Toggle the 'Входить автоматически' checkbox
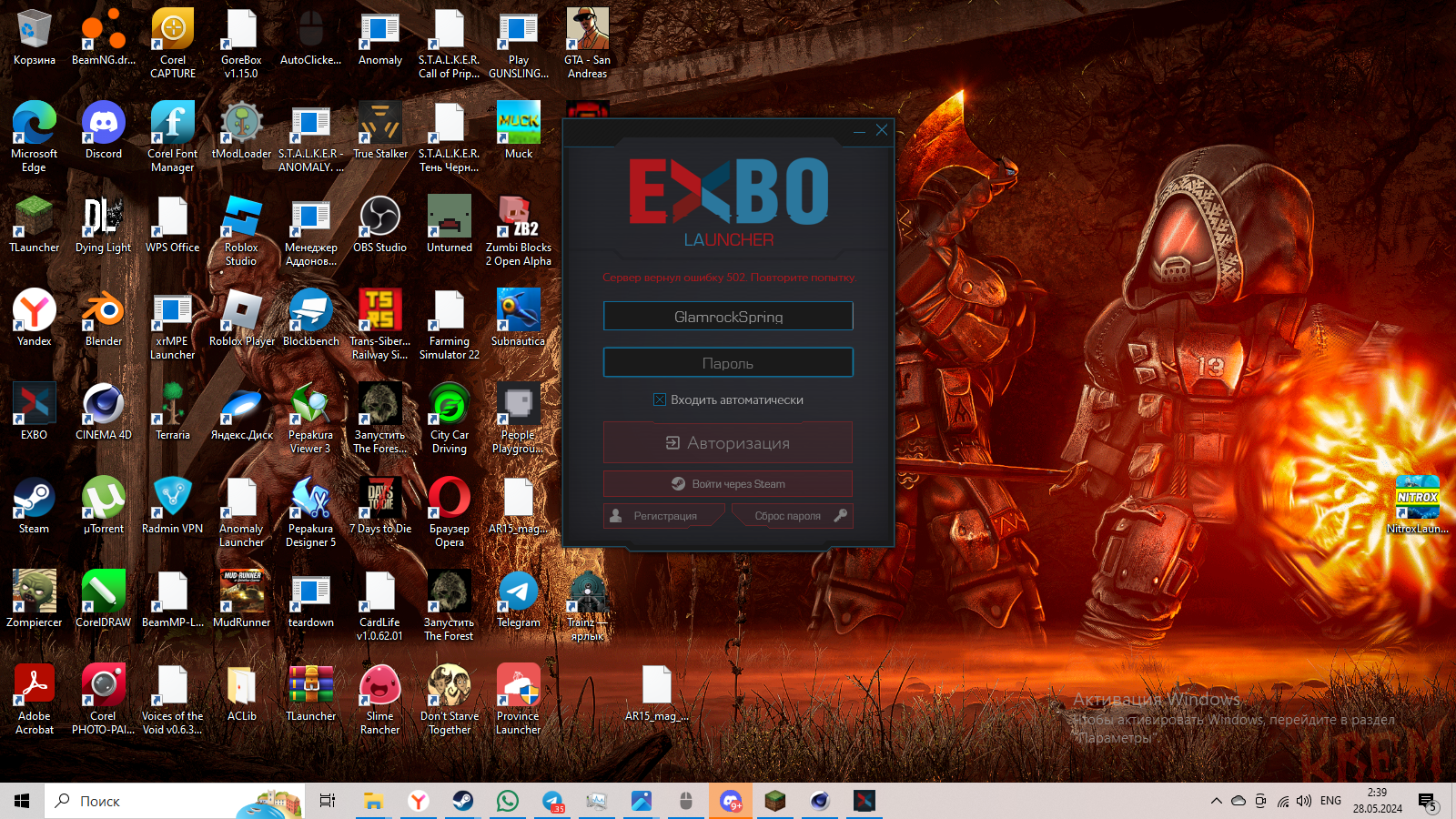Viewport: 1456px width, 819px height. (x=660, y=399)
